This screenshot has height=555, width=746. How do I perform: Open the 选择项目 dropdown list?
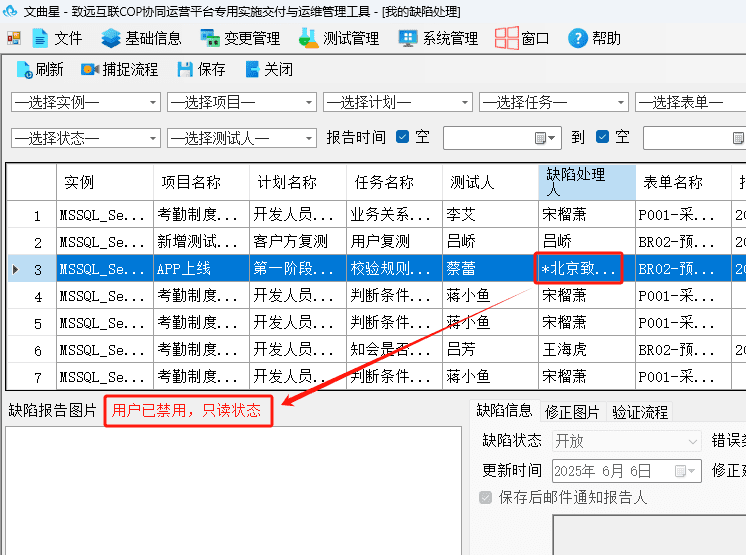tap(309, 102)
